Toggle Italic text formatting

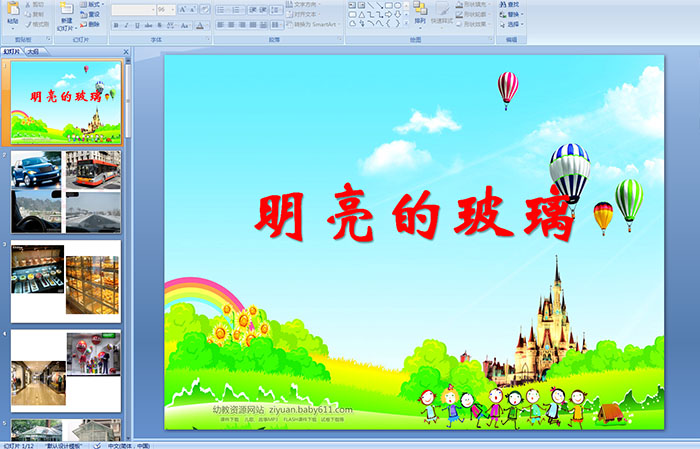128,24
